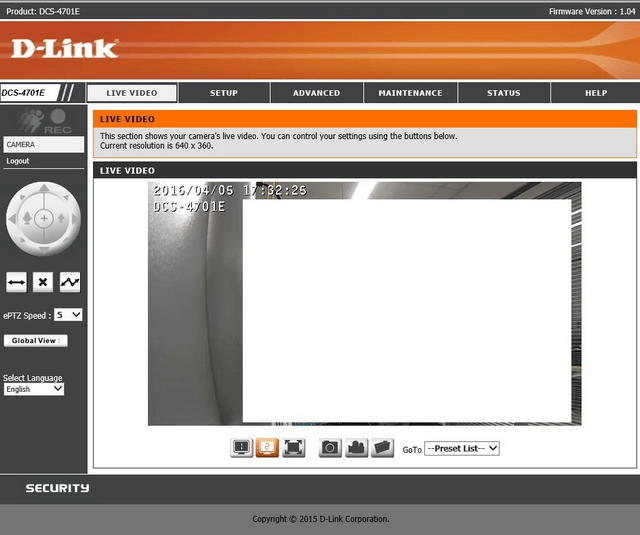
Task: Move camera right on the PTZ pad
Action: coord(75,219)
